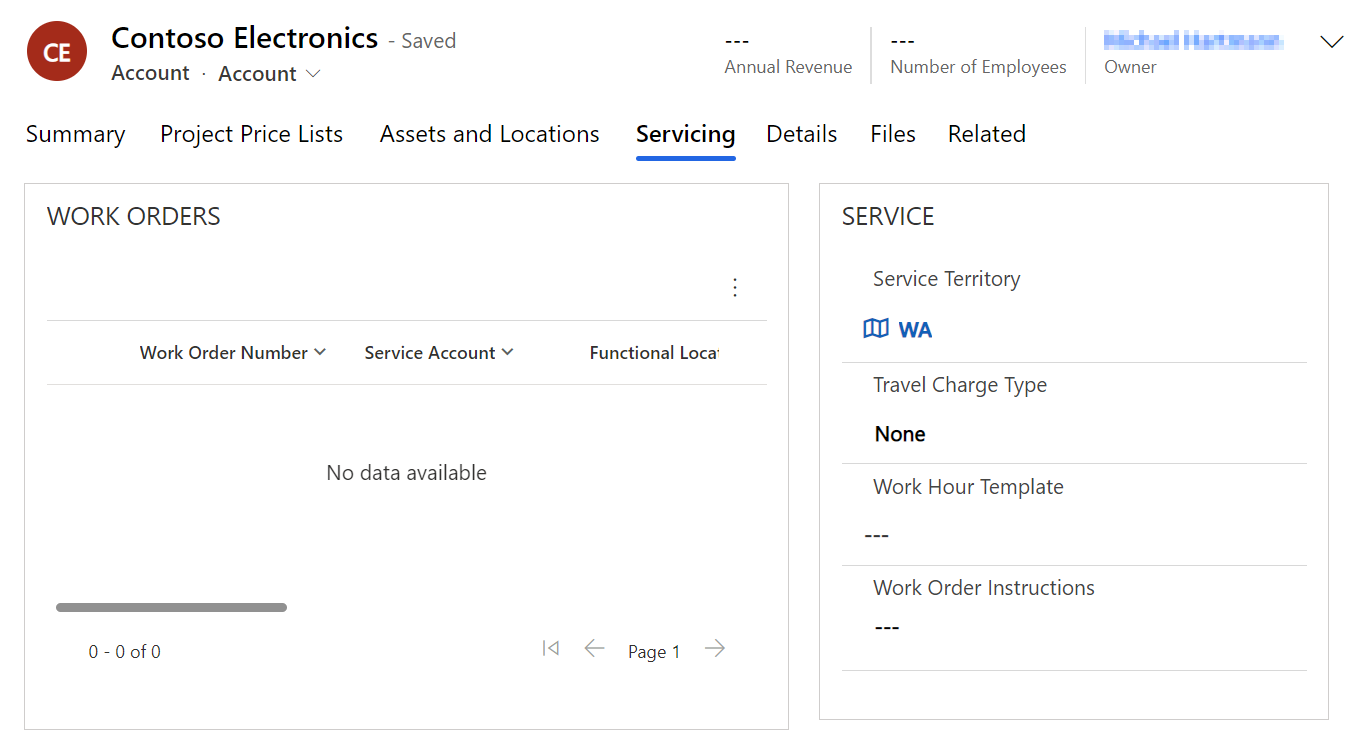The width and height of the screenshot is (1370, 736).
Task: Open the Files tab
Action: pyautogui.click(x=893, y=134)
